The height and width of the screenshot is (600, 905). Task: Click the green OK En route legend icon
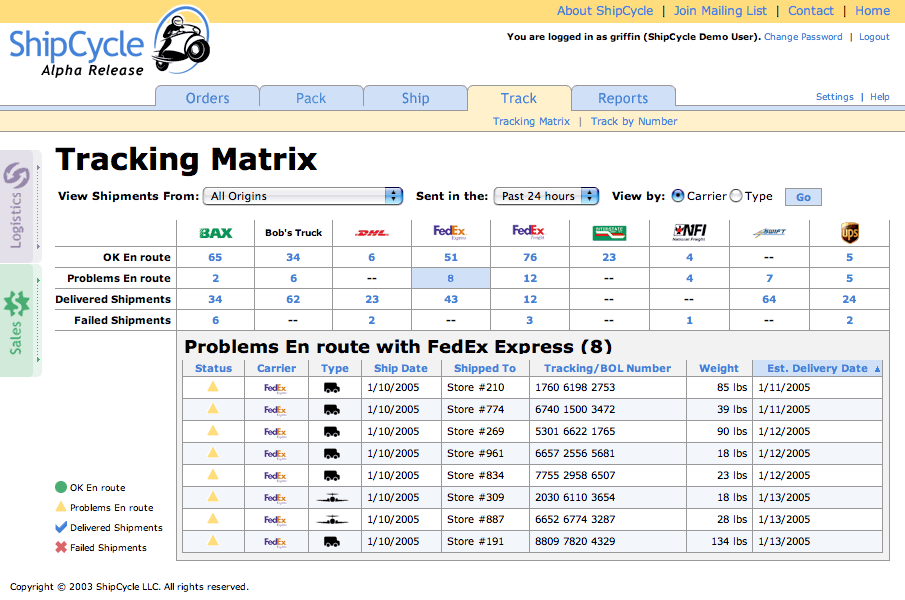pos(61,487)
